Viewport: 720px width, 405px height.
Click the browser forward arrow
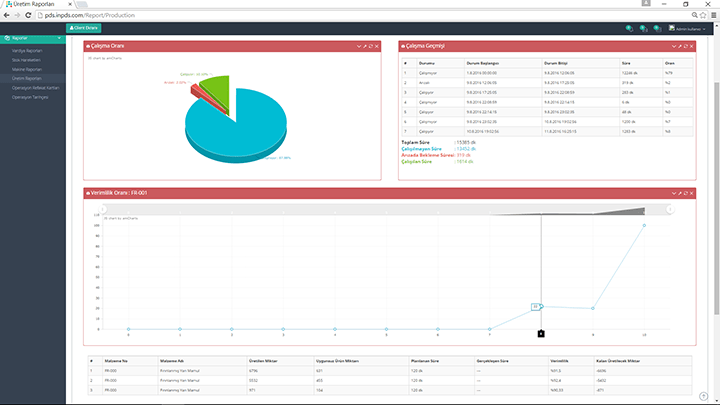17,15
